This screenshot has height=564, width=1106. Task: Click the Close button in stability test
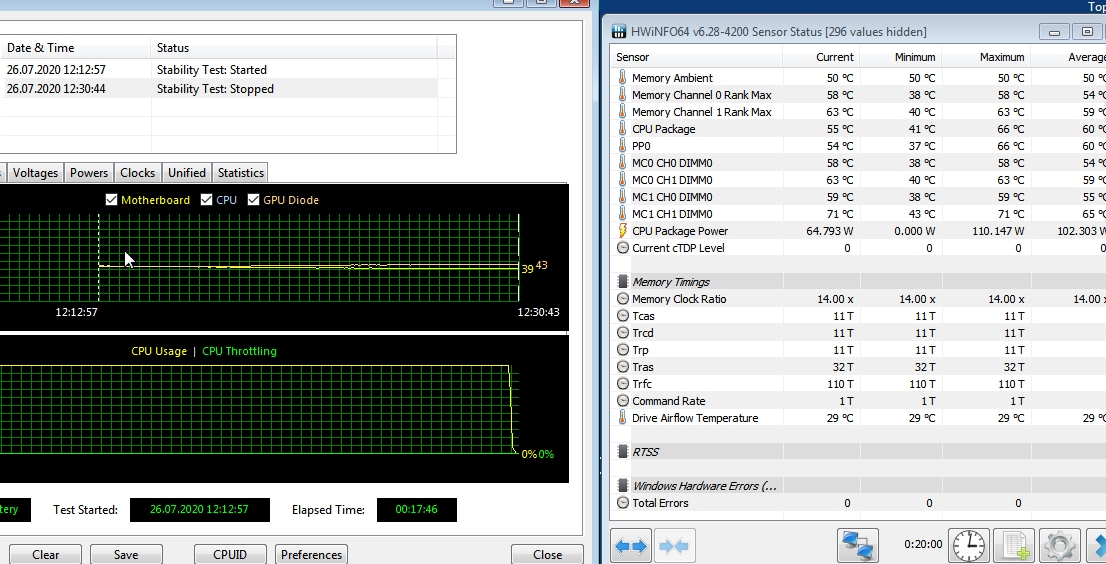click(547, 554)
